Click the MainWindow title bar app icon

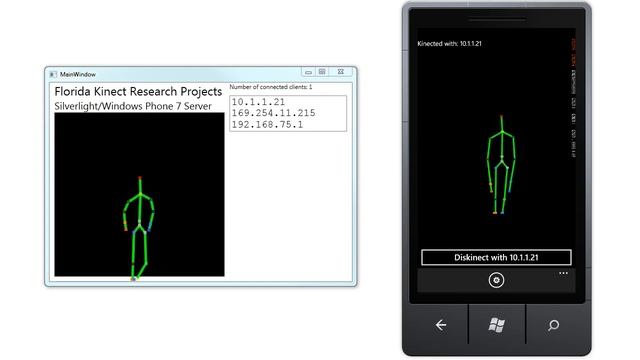(53, 74)
